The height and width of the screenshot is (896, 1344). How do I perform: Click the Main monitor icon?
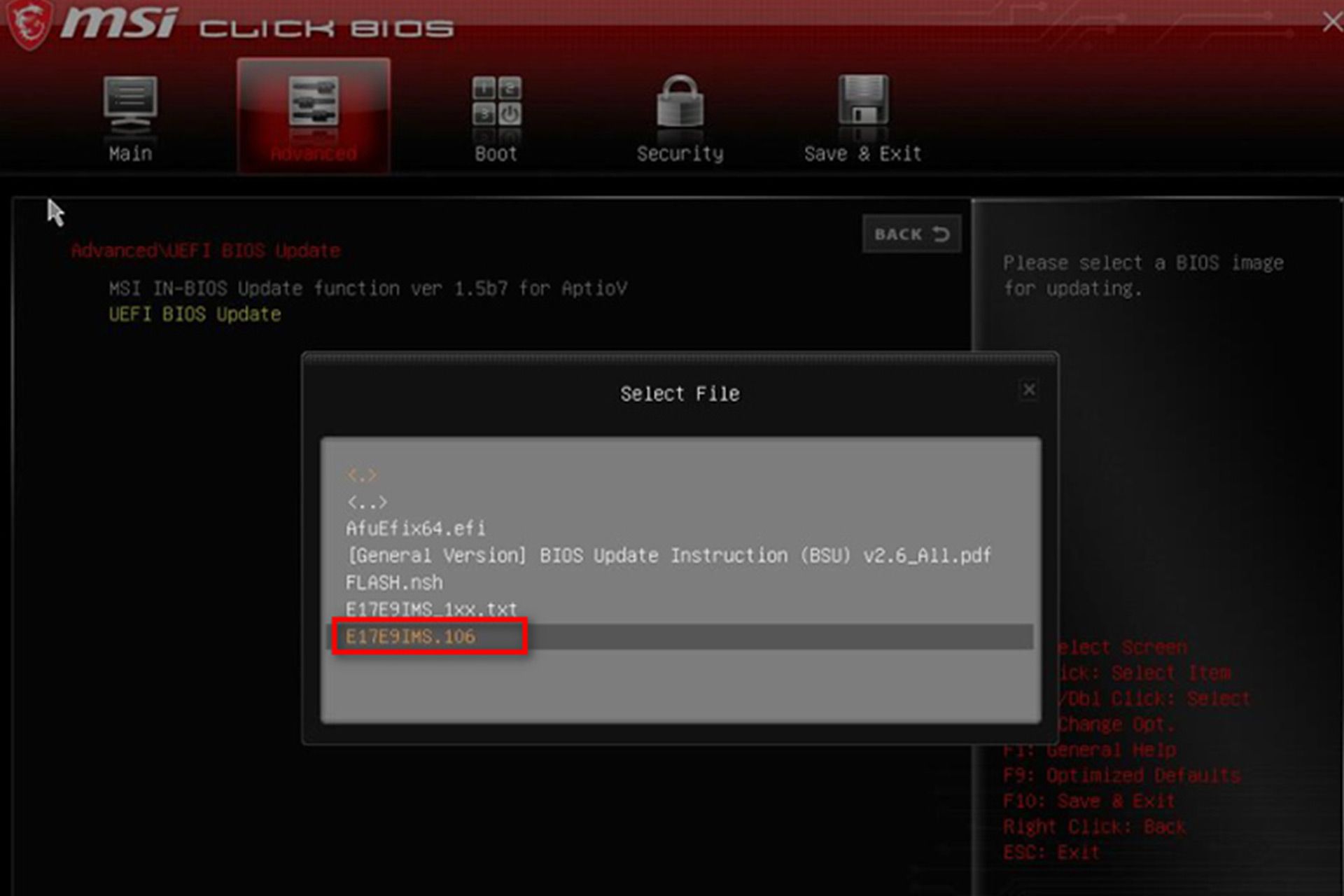pyautogui.click(x=130, y=103)
